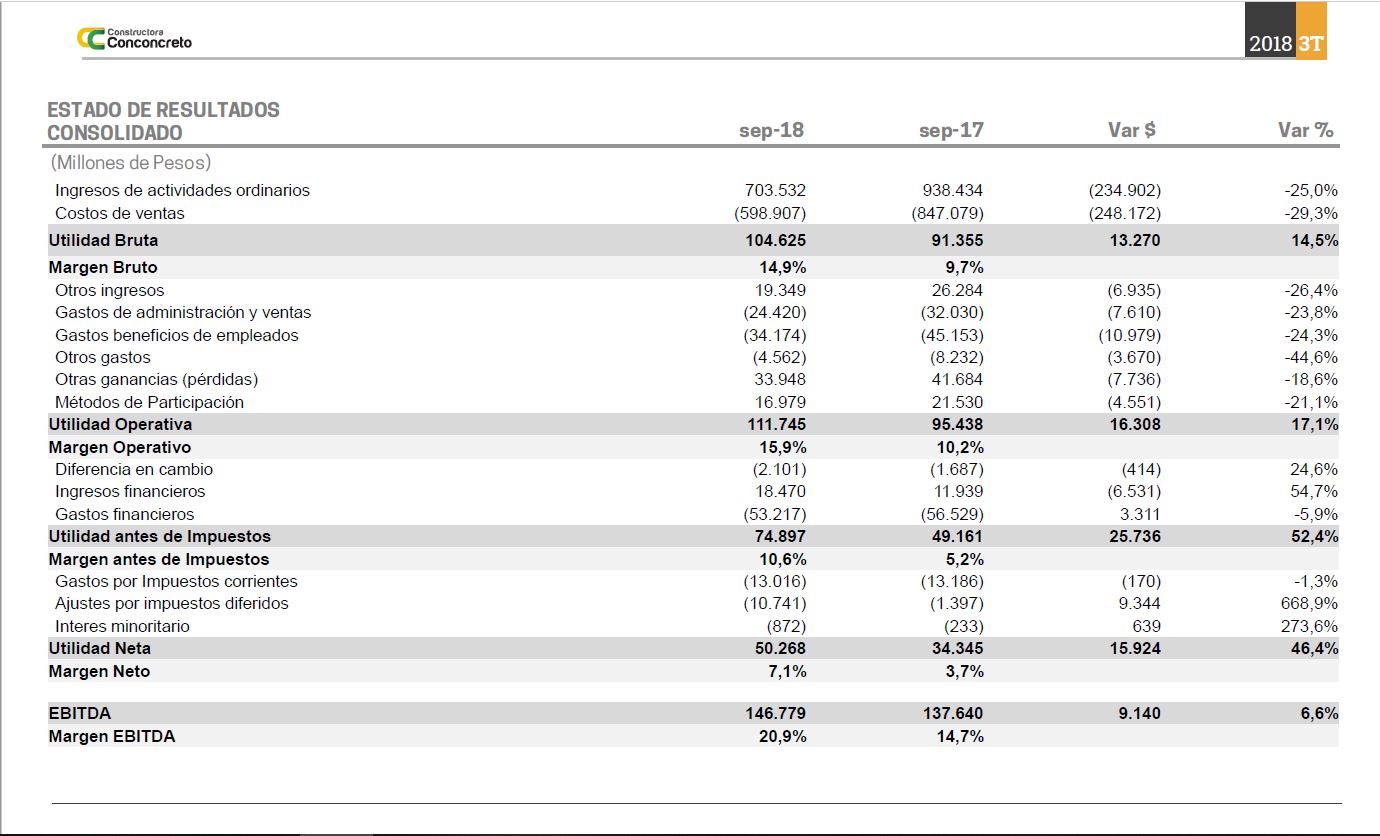Click the 2018 3T badge
Viewport: 1380px width, 836px height.
click(x=1286, y=43)
